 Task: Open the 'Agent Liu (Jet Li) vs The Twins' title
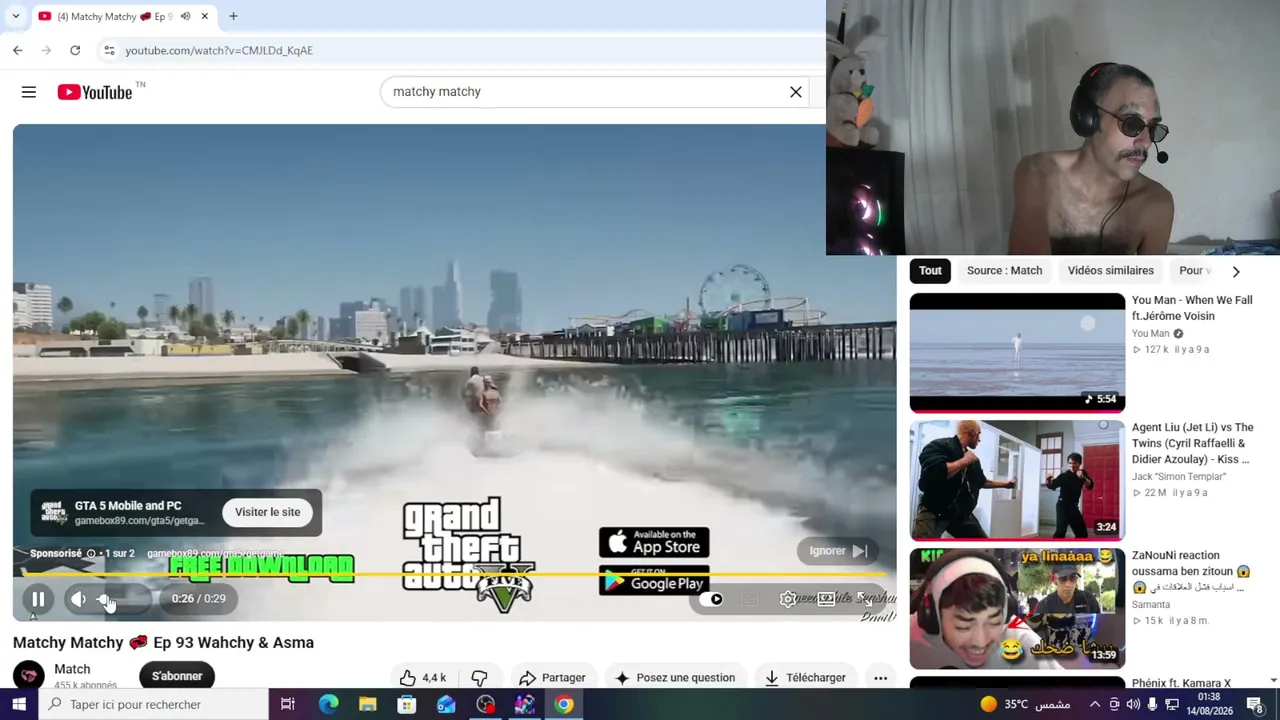(x=1193, y=443)
